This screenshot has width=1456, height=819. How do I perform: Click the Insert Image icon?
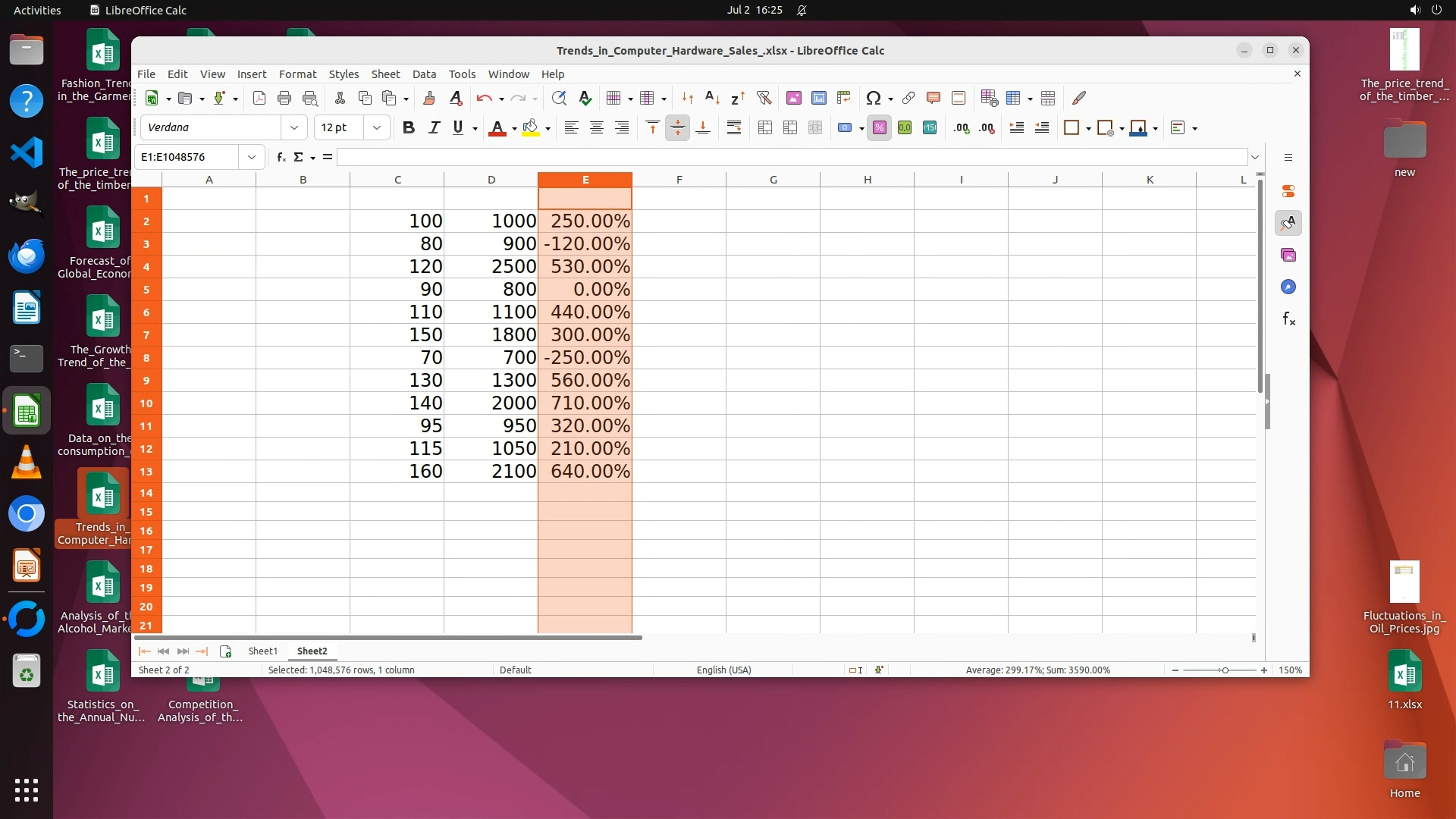coord(793,98)
